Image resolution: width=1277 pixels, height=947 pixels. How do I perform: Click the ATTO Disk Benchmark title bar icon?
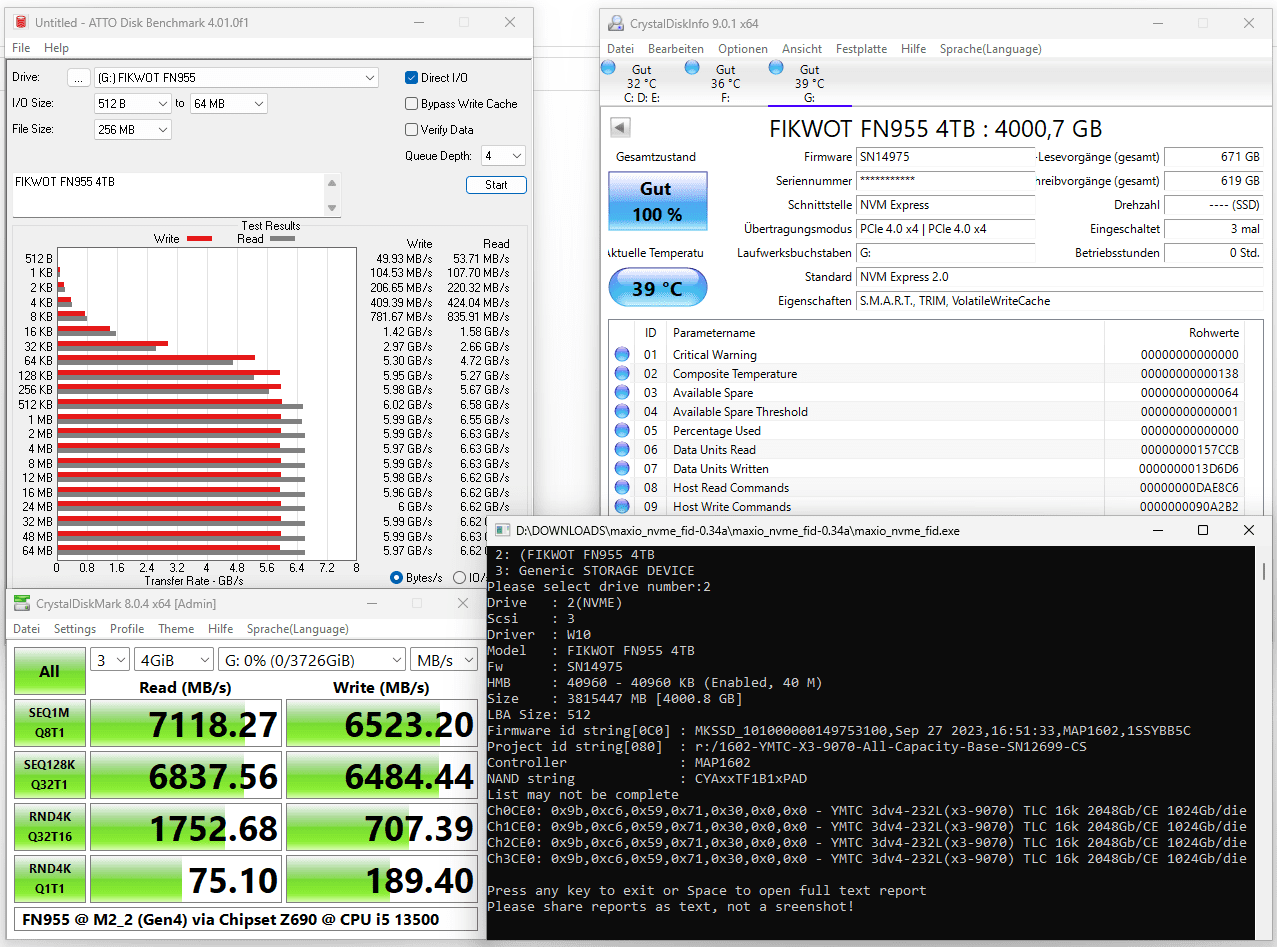click(x=20, y=22)
